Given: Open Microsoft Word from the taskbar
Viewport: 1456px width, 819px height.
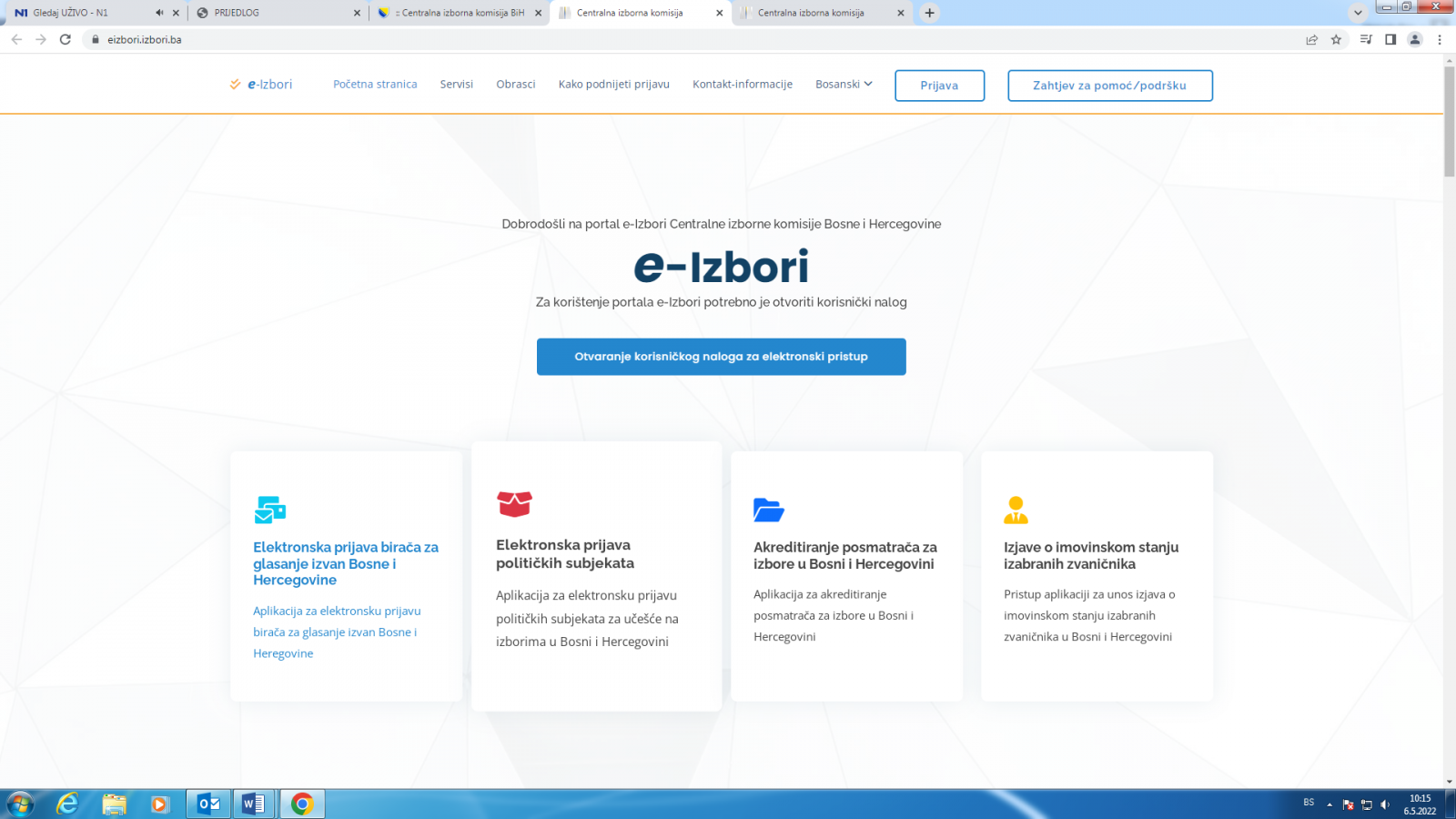Looking at the screenshot, I should point(253,804).
